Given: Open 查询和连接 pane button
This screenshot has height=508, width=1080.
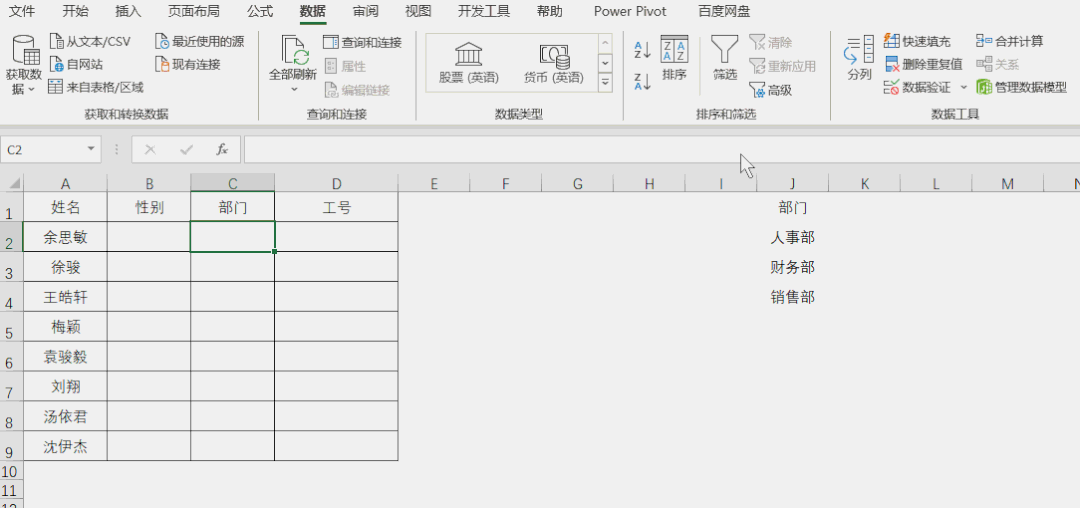Looking at the screenshot, I should point(362,43).
